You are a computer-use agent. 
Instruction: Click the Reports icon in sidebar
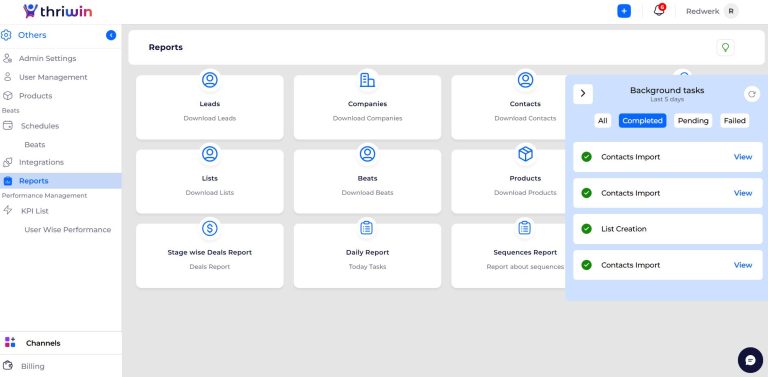[8, 181]
